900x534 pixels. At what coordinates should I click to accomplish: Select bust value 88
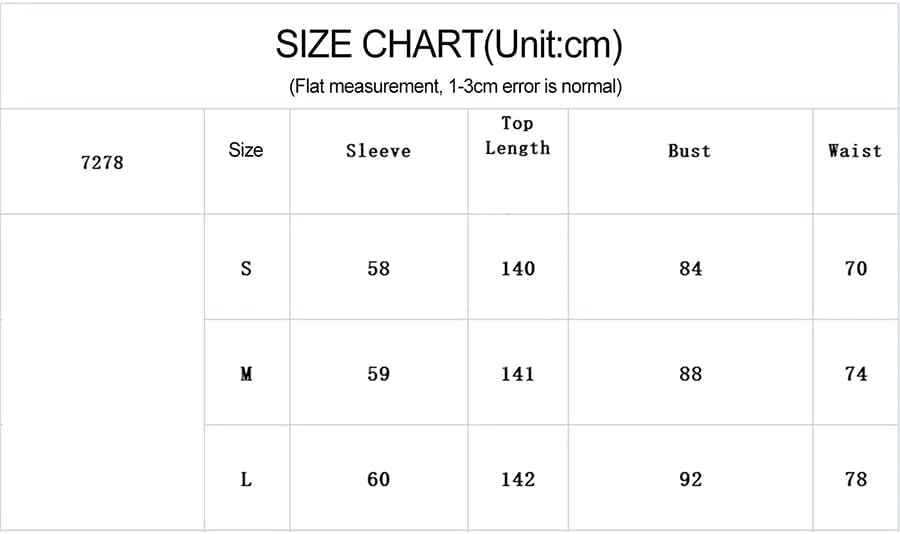click(691, 374)
